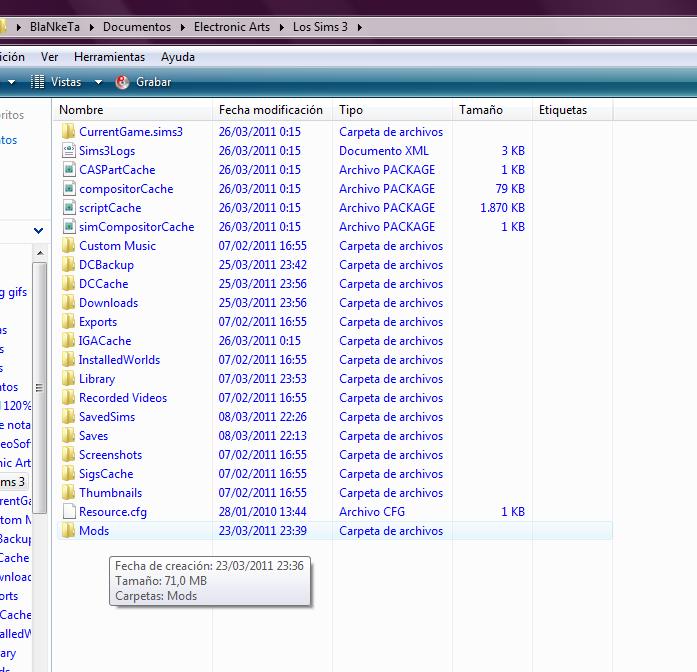Expand breadcrumb arrow after Electronic Arts
The image size is (697, 672).
point(281,27)
